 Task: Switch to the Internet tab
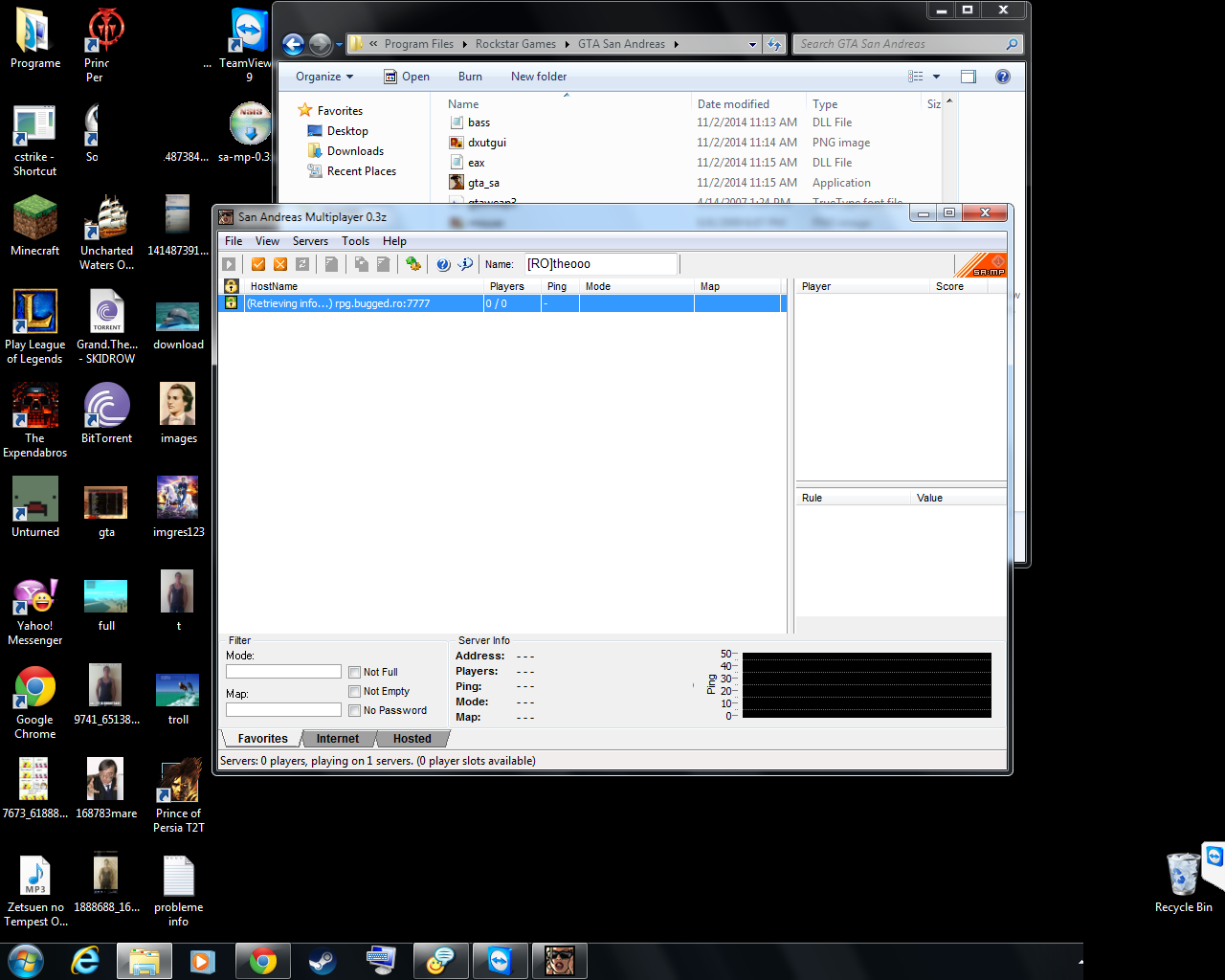[338, 739]
